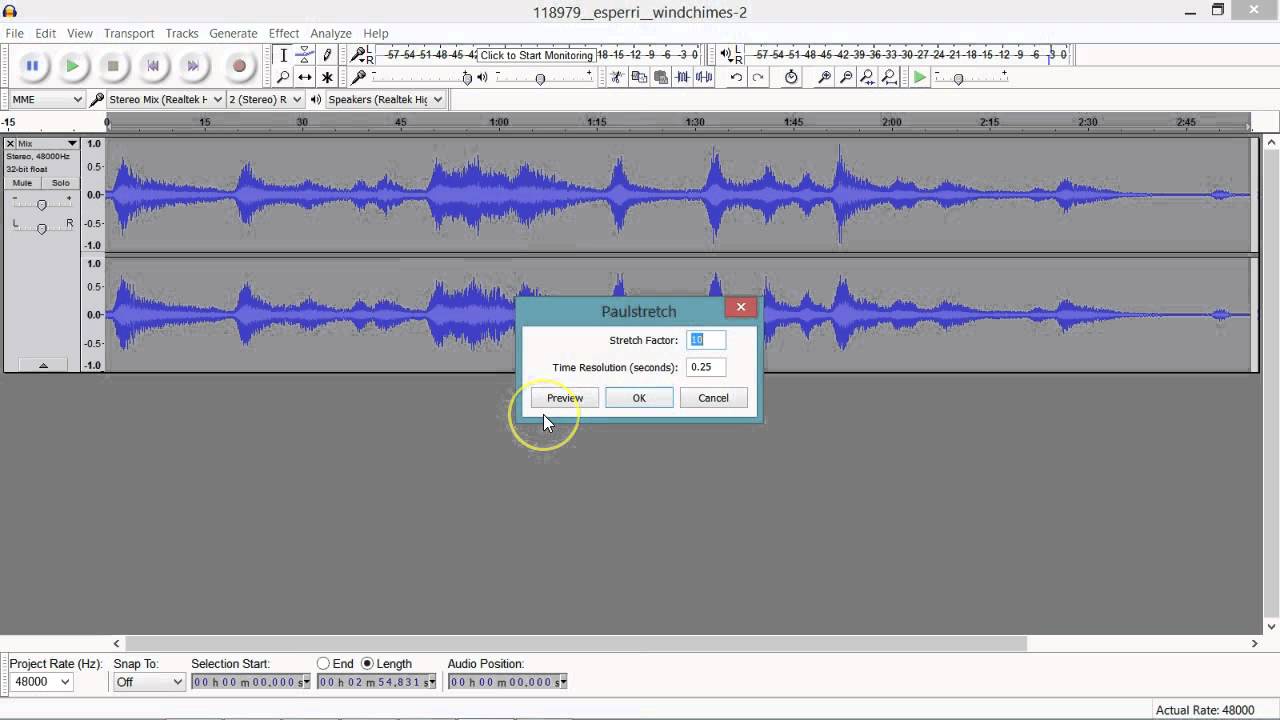Click the Audio Position time field

click(508, 682)
